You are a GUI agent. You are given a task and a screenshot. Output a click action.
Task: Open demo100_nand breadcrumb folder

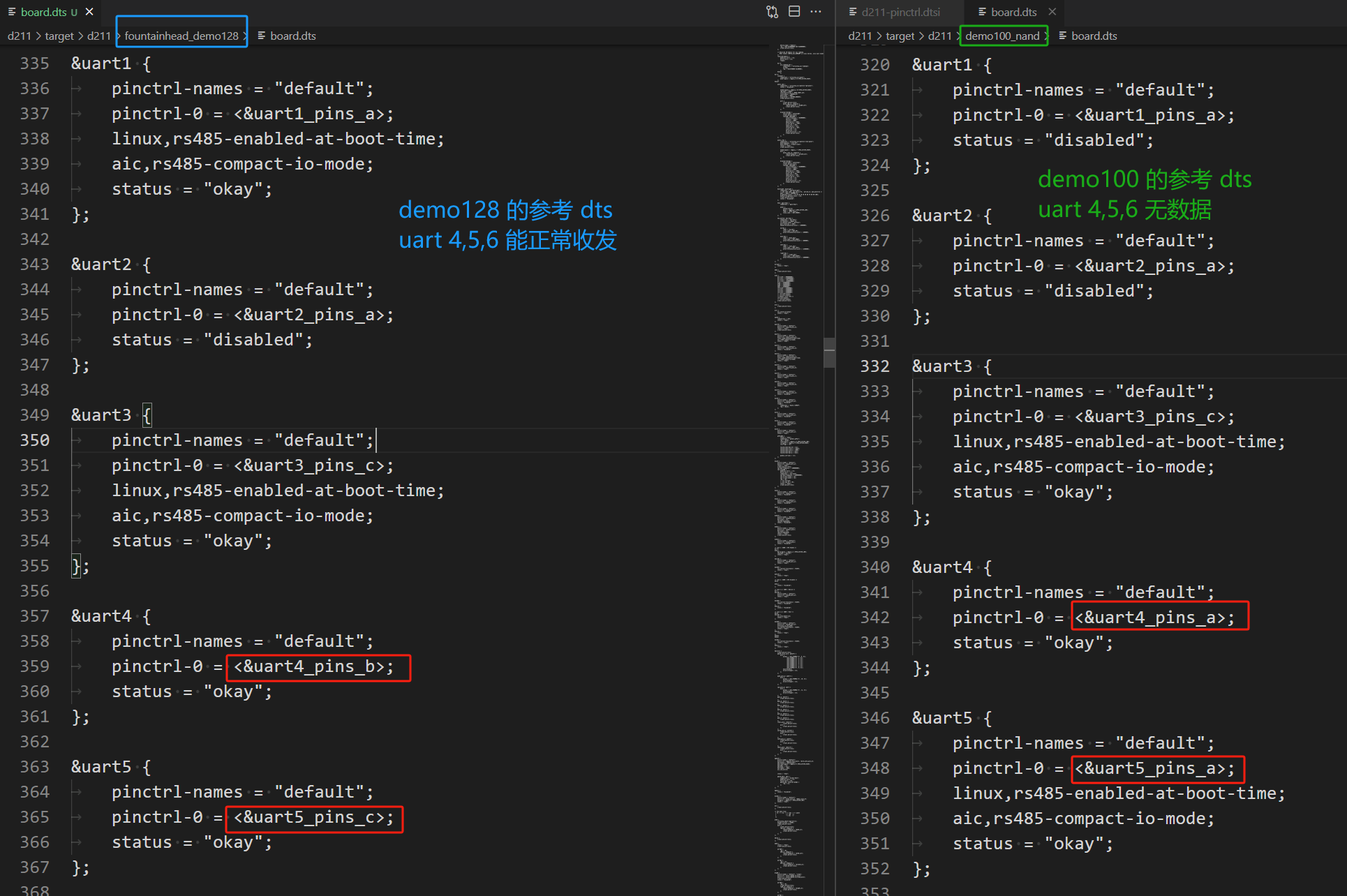tap(1002, 36)
